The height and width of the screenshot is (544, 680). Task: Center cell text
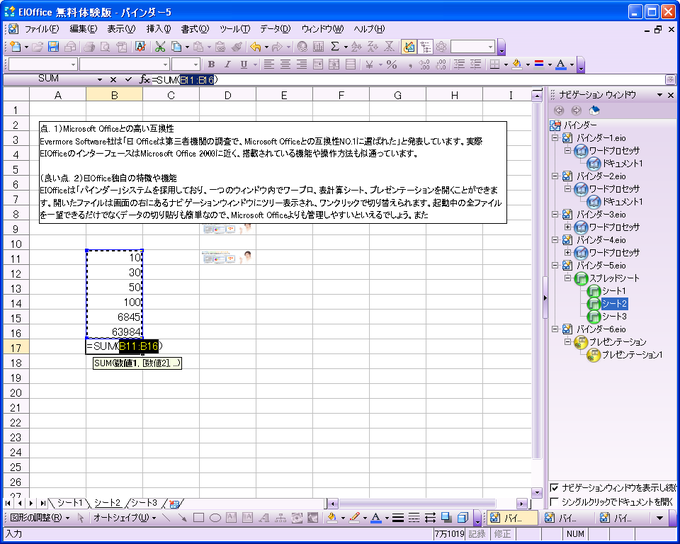pyautogui.click(x=285, y=65)
